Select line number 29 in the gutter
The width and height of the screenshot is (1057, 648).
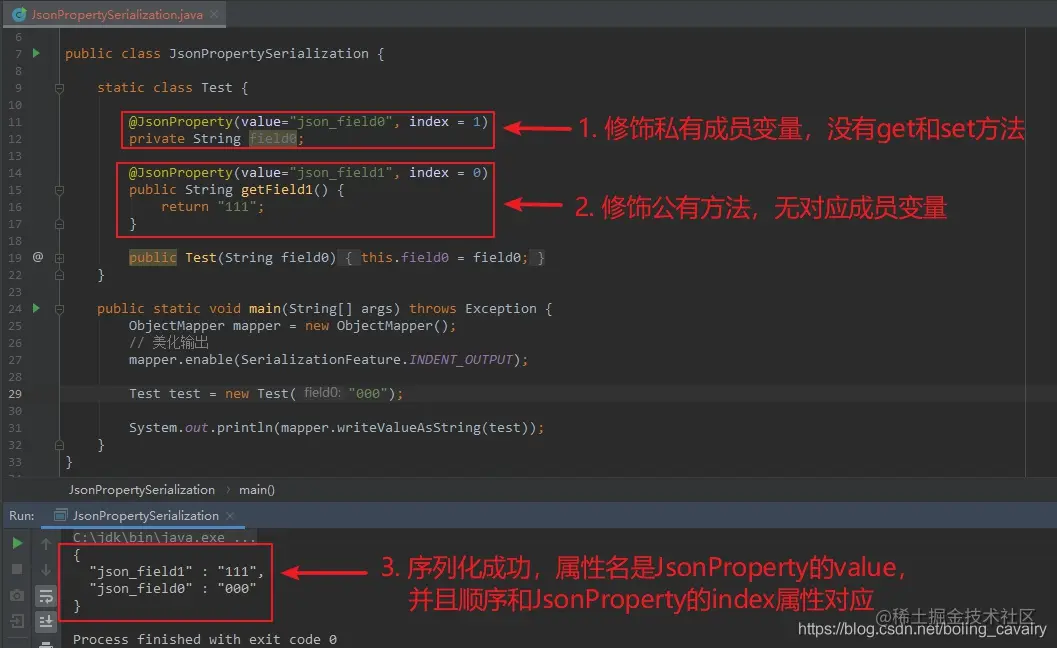14,393
